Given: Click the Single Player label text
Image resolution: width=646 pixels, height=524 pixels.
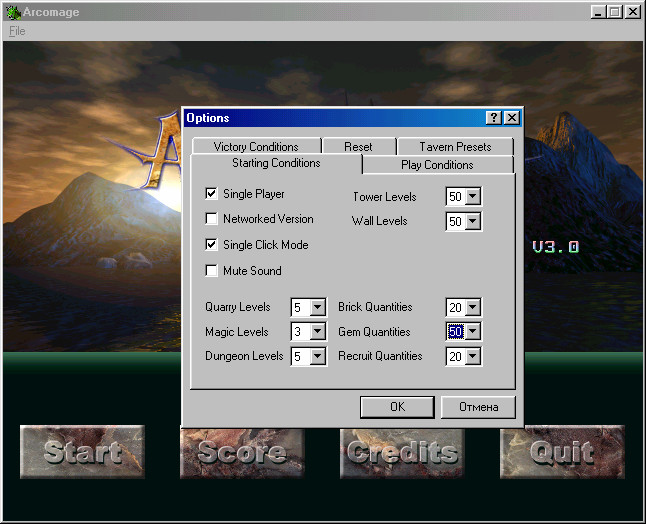Looking at the screenshot, I should tap(254, 194).
